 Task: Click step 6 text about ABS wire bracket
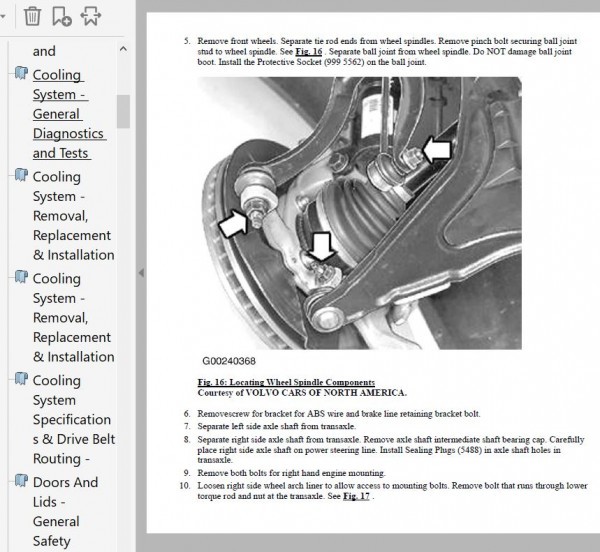[339, 414]
